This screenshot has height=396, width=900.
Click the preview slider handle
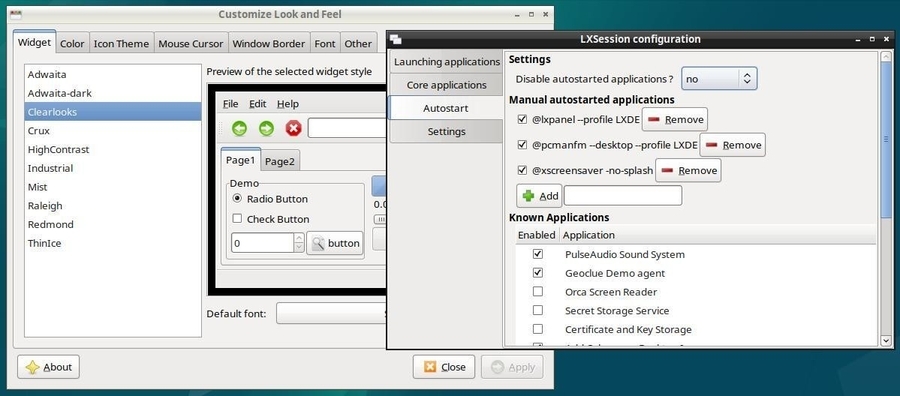pyautogui.click(x=380, y=219)
